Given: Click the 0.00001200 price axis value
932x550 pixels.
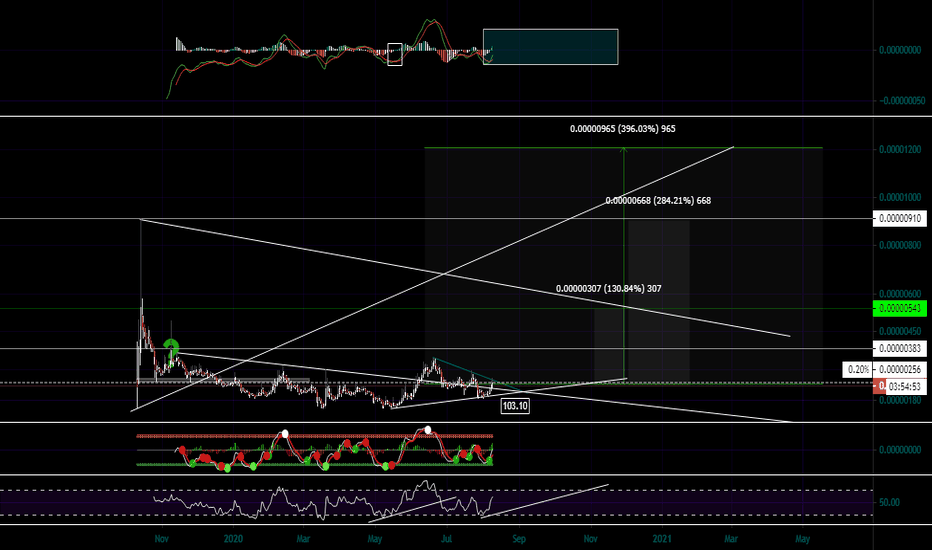Looking at the screenshot, I should [x=900, y=149].
